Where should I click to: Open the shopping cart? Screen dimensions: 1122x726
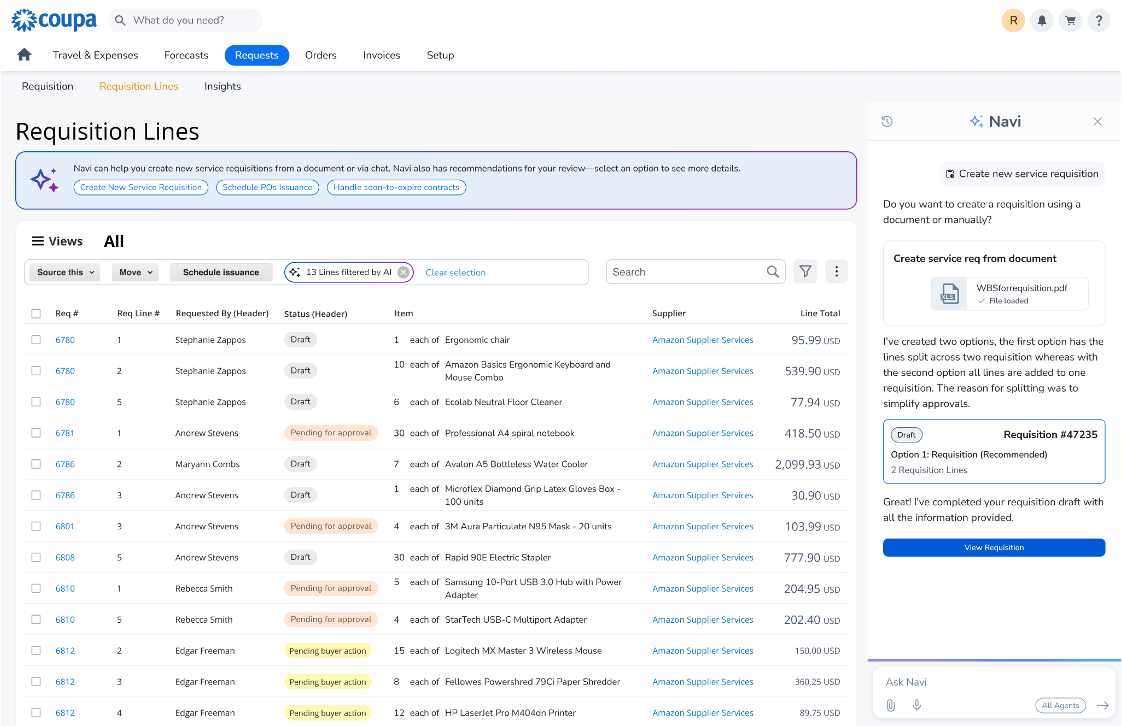1070,21
